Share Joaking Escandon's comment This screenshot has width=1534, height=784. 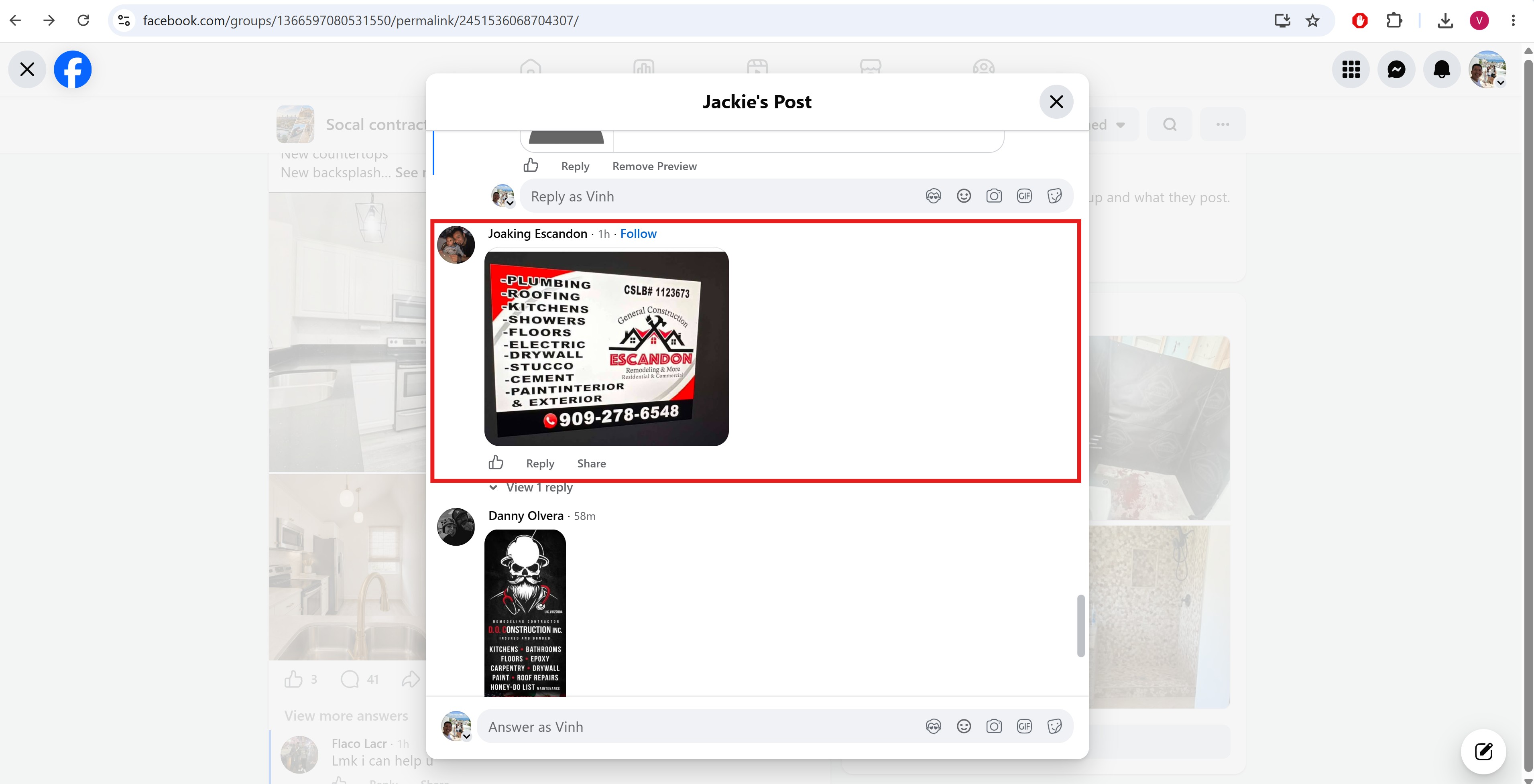click(x=591, y=463)
